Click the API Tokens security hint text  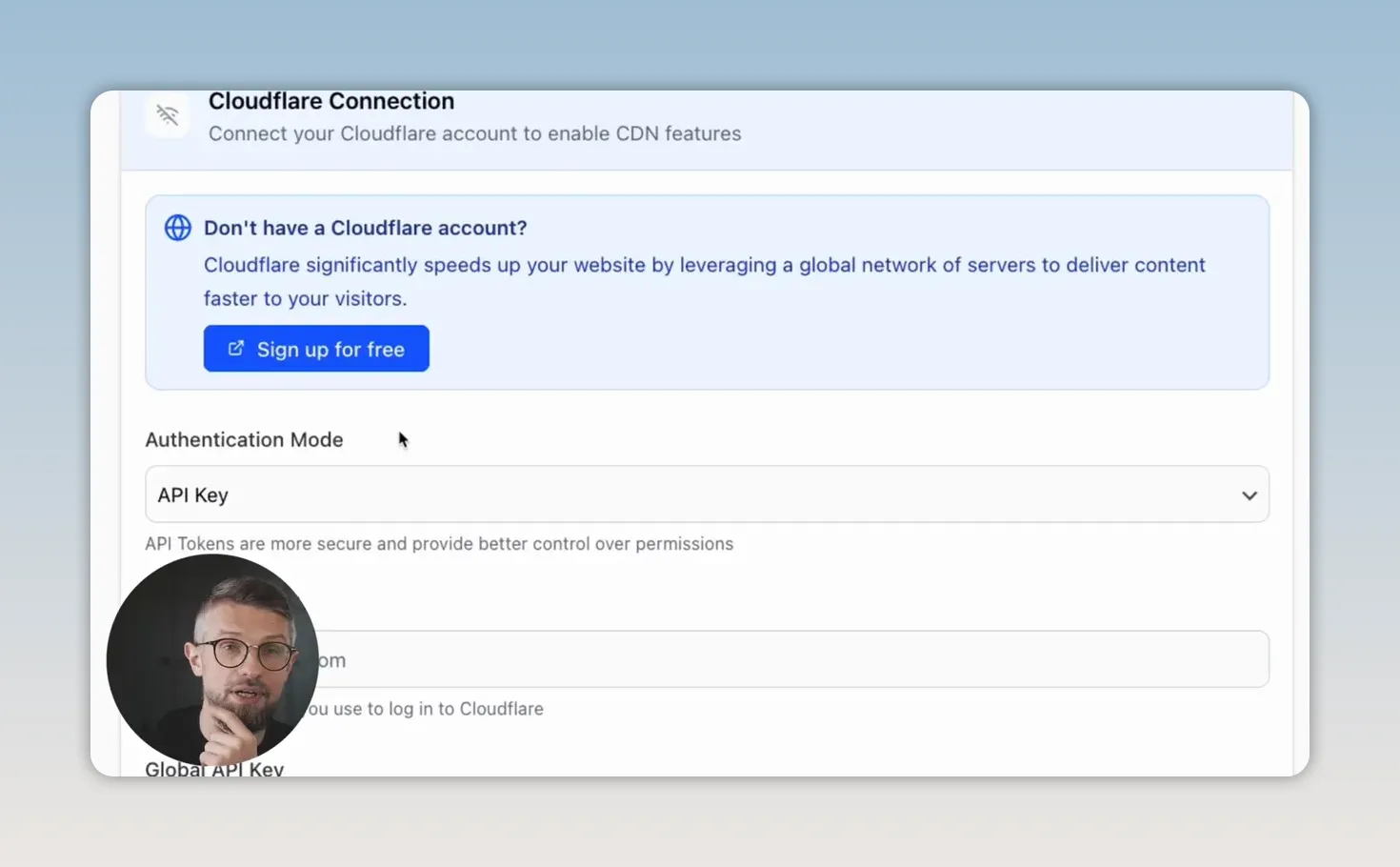pos(439,544)
